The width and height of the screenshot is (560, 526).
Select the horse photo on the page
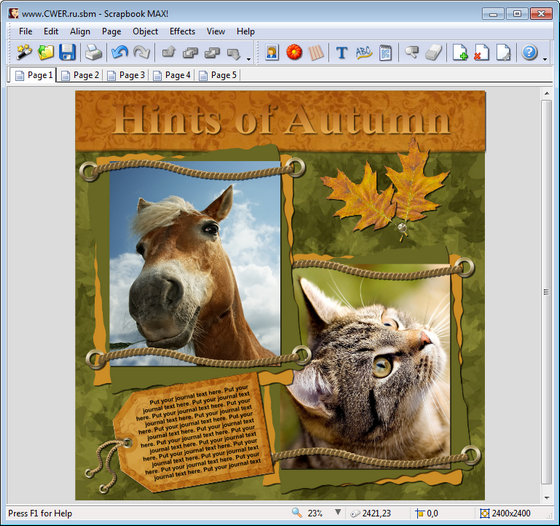pos(195,264)
